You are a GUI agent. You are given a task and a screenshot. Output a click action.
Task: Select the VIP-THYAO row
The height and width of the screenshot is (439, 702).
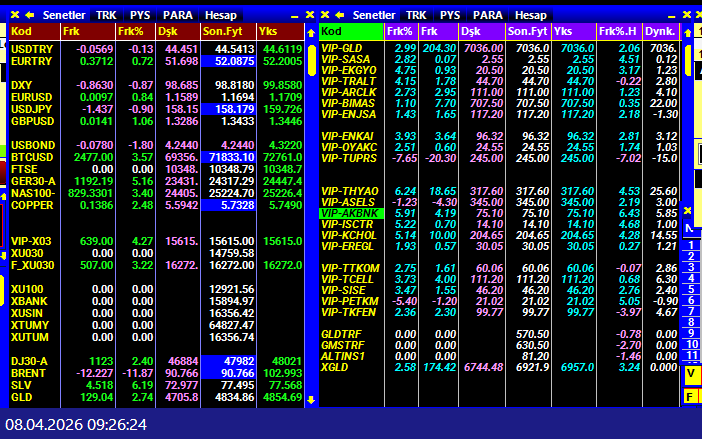tap(500, 191)
